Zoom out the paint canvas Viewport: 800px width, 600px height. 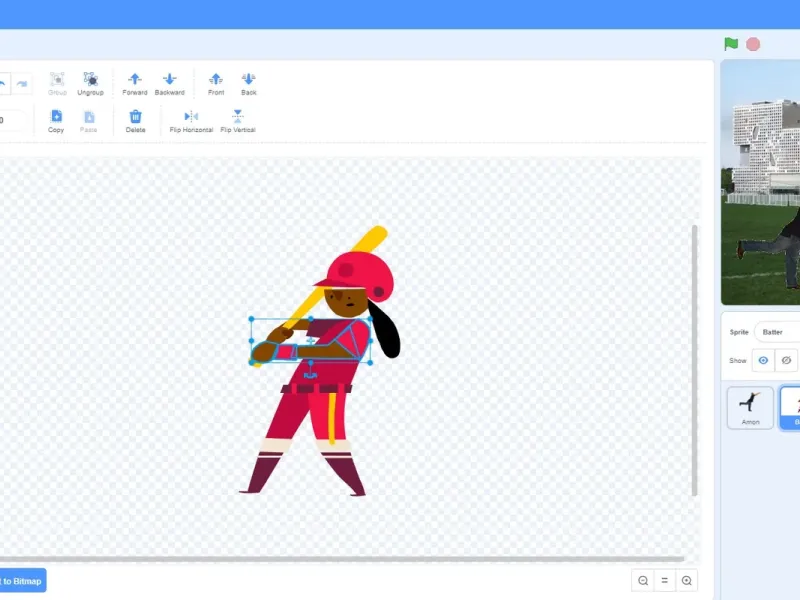pos(643,581)
